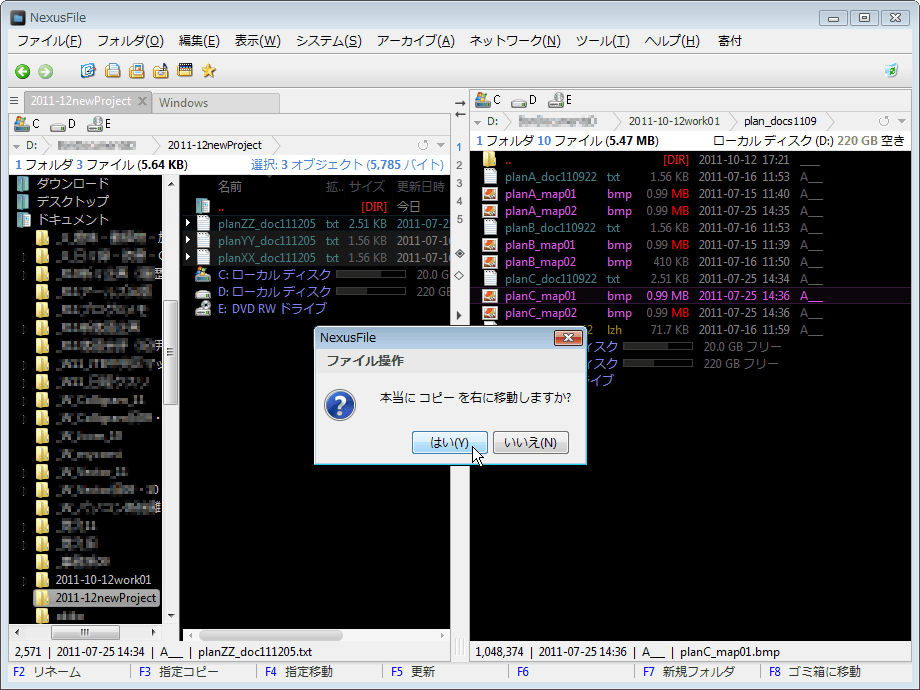
Task: Expand the 2011-10-12work01 tree folder
Action: [x=24, y=580]
